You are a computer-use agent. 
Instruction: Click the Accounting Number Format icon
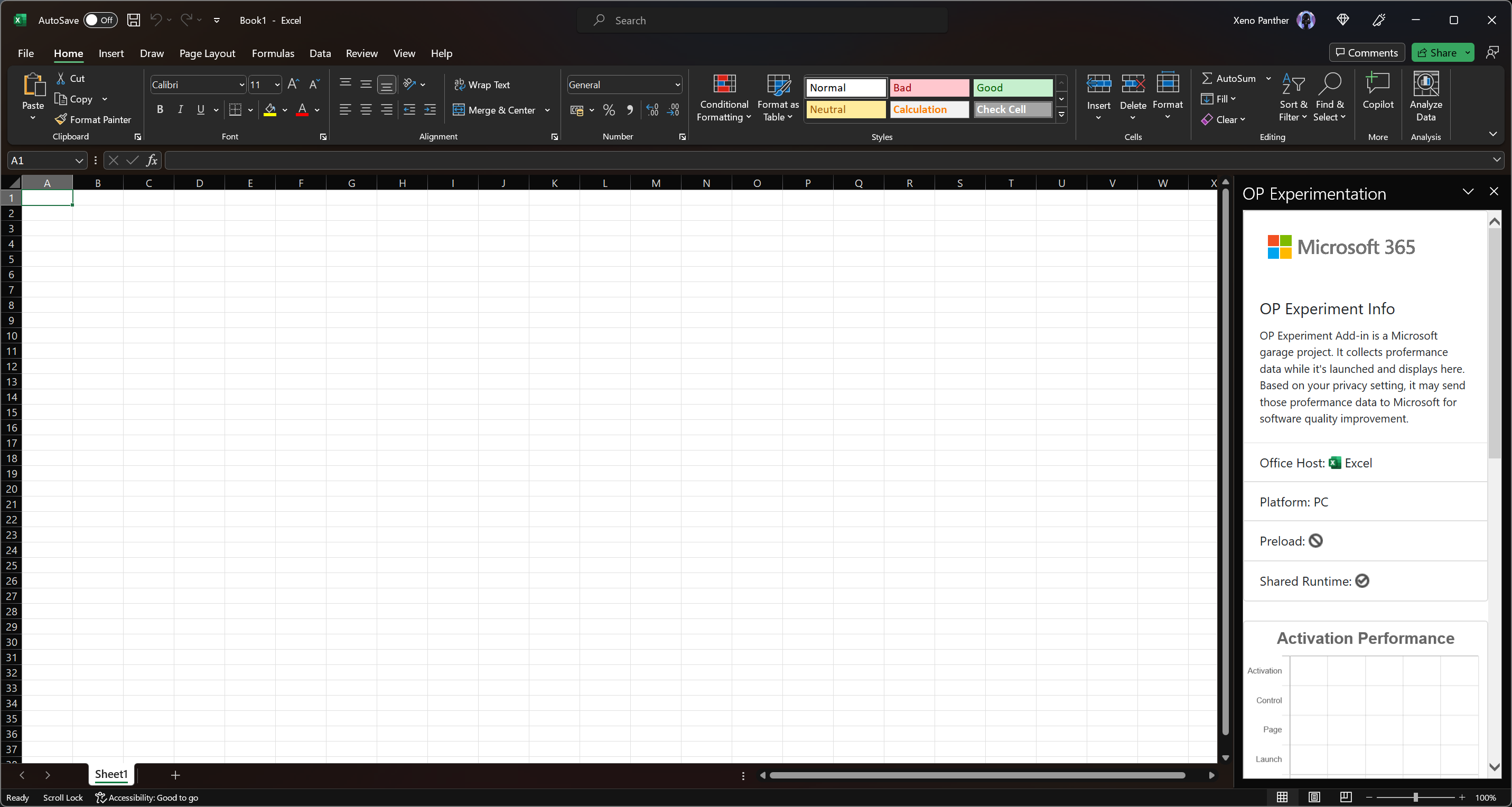[x=577, y=110]
